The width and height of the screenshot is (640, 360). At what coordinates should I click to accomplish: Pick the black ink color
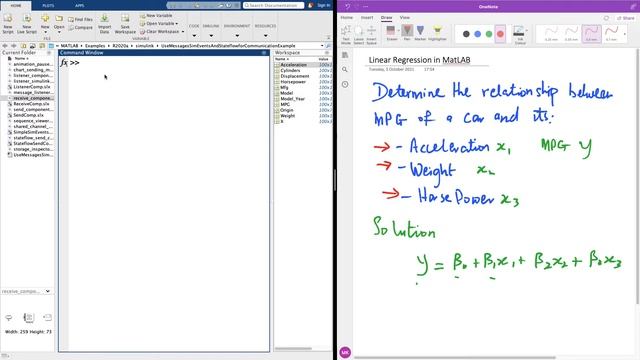click(x=466, y=34)
